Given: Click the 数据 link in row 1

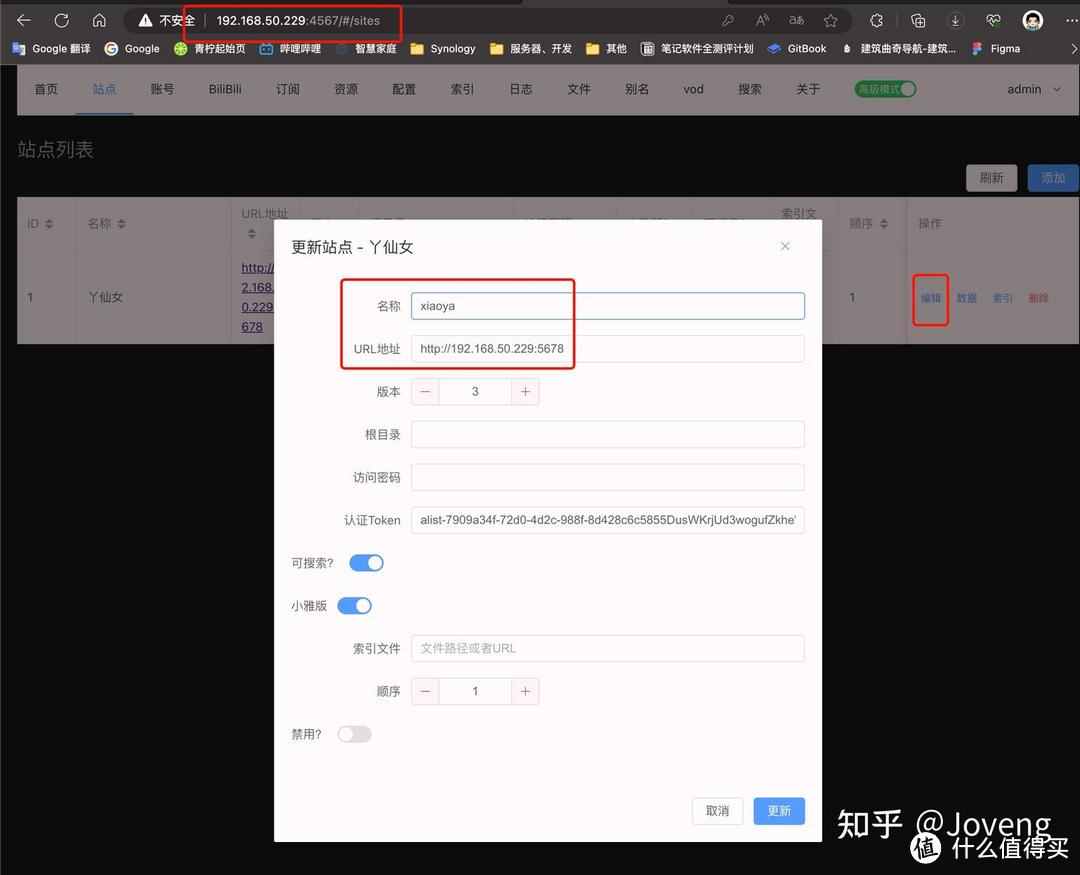Looking at the screenshot, I should [966, 298].
